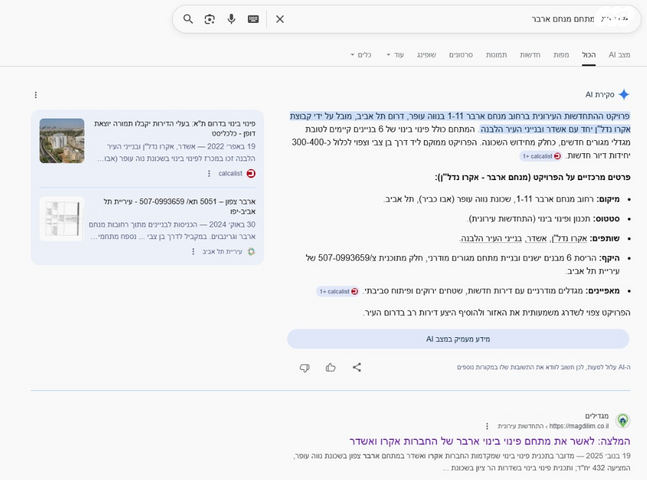This screenshot has height=480, width=647.
Task: Open calcalist source chip on מאפיינים bullet
Action: coord(338,291)
